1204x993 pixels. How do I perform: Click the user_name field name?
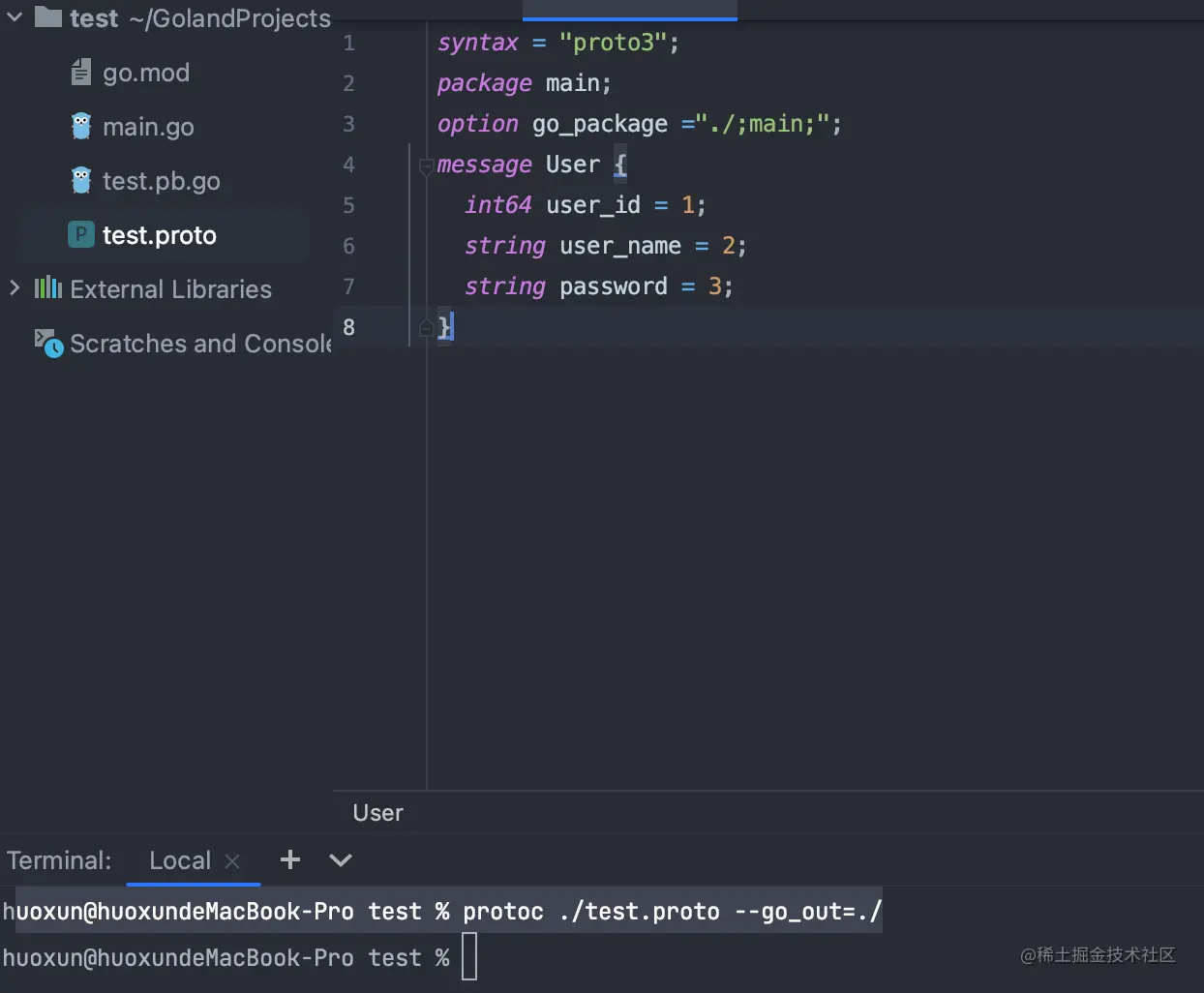pyautogui.click(x=620, y=247)
